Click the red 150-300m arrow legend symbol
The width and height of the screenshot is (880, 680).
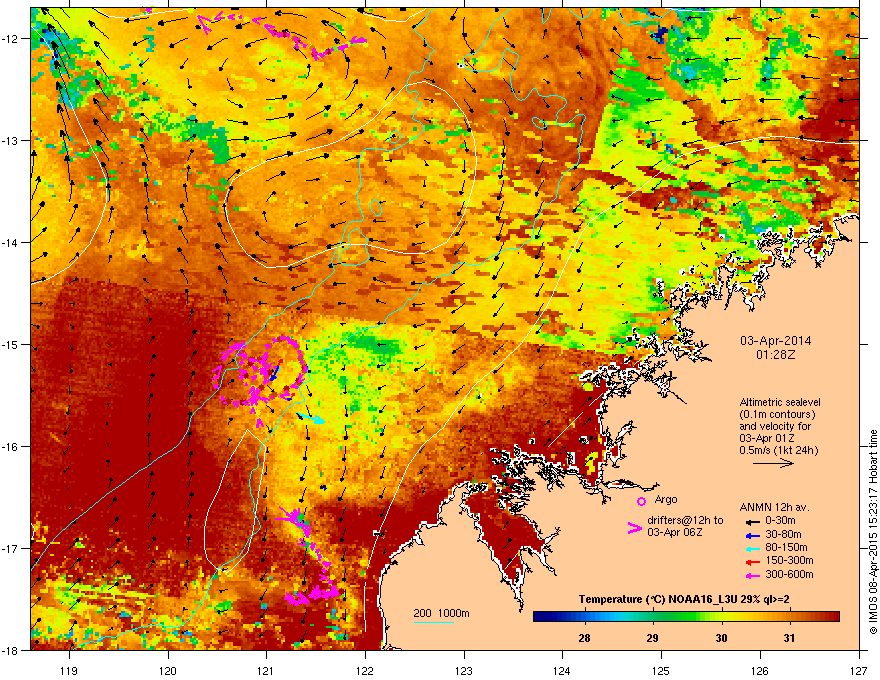[751, 562]
